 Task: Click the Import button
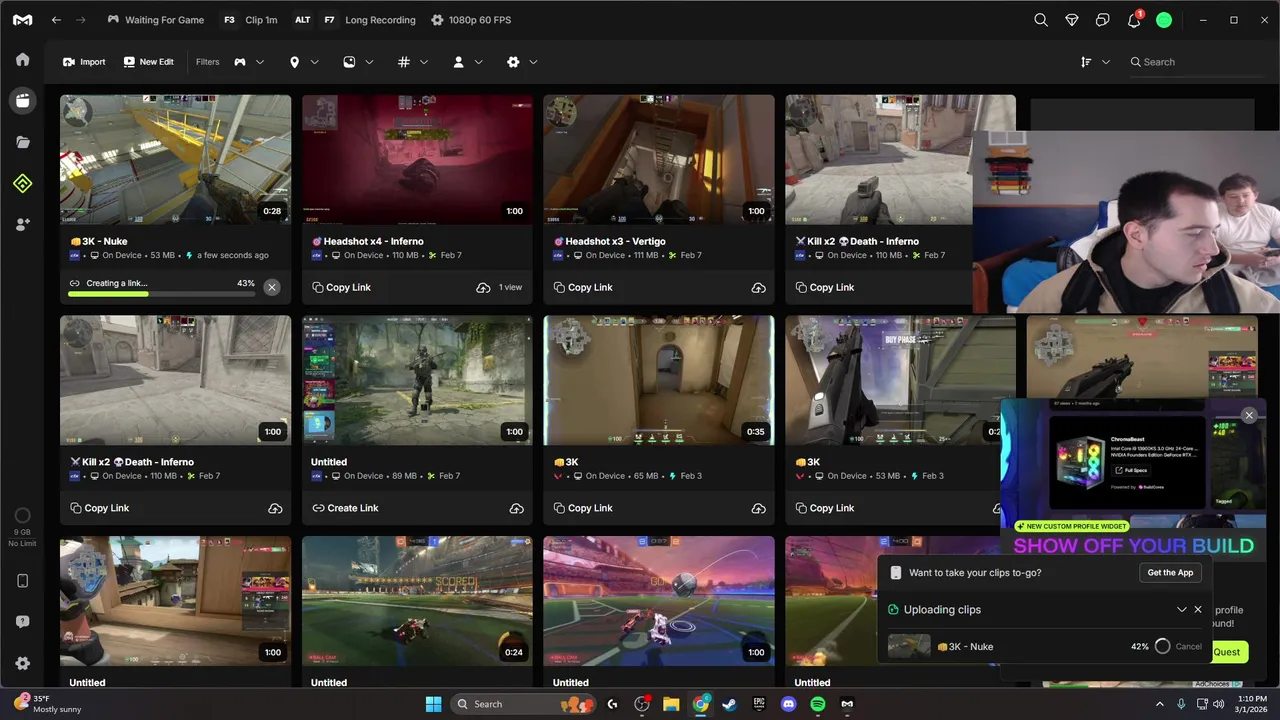coord(84,62)
